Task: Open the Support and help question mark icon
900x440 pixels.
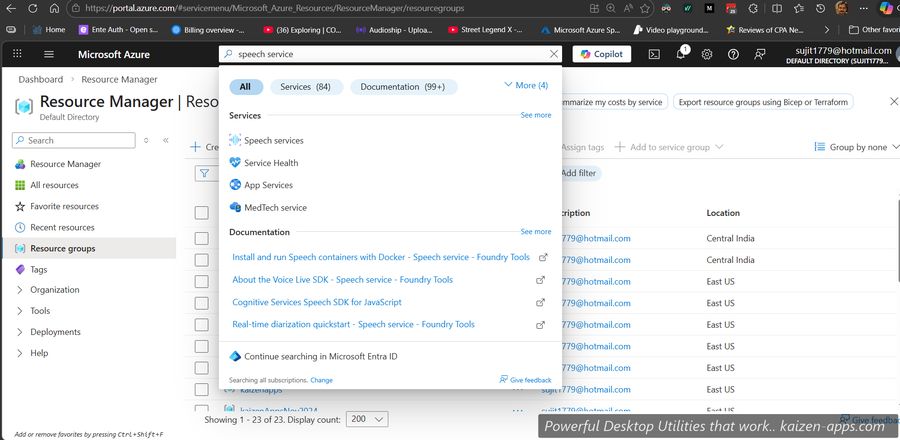Action: coord(733,54)
